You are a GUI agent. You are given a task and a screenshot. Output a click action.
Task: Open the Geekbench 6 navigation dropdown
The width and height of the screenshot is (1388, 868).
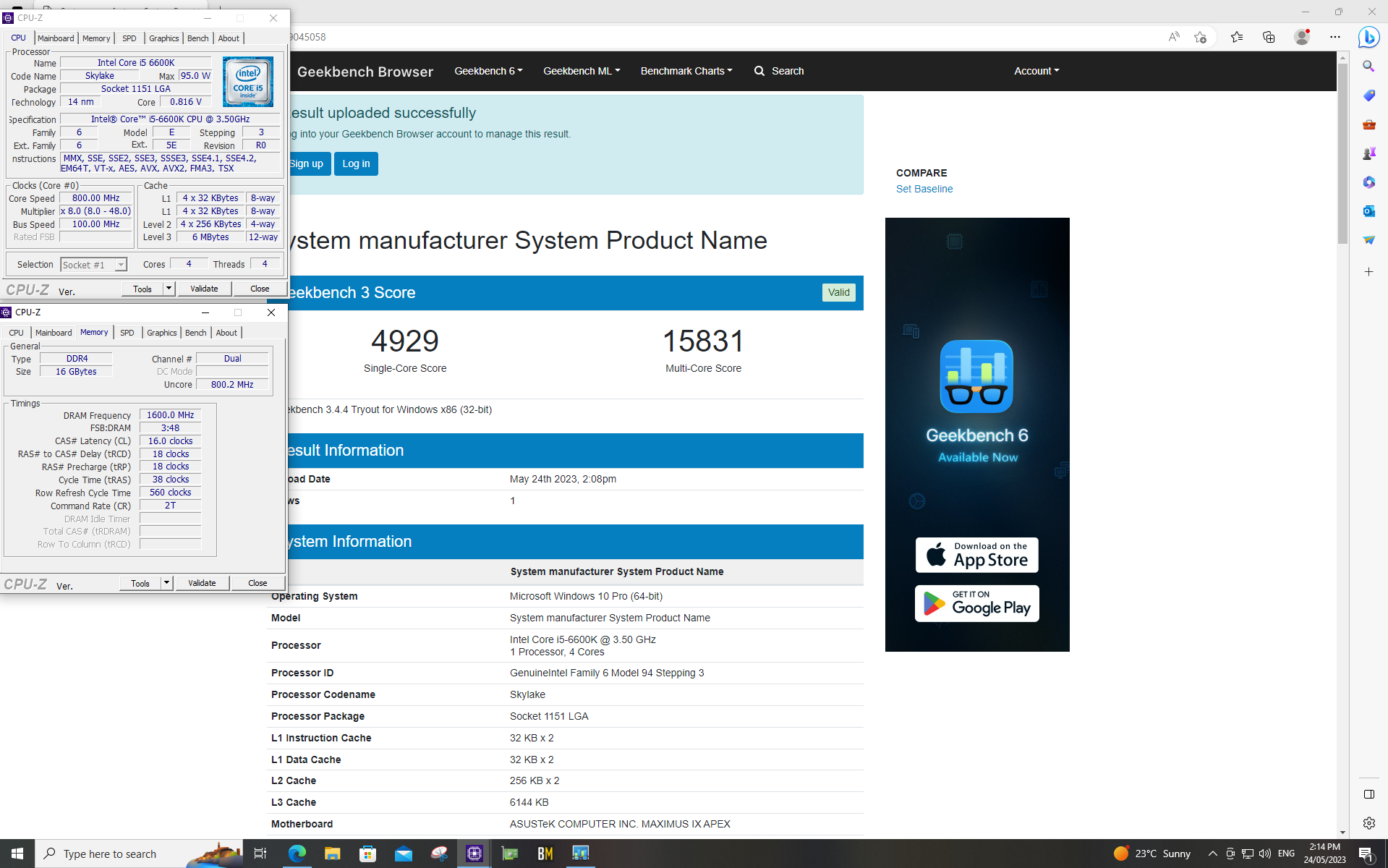tap(488, 71)
